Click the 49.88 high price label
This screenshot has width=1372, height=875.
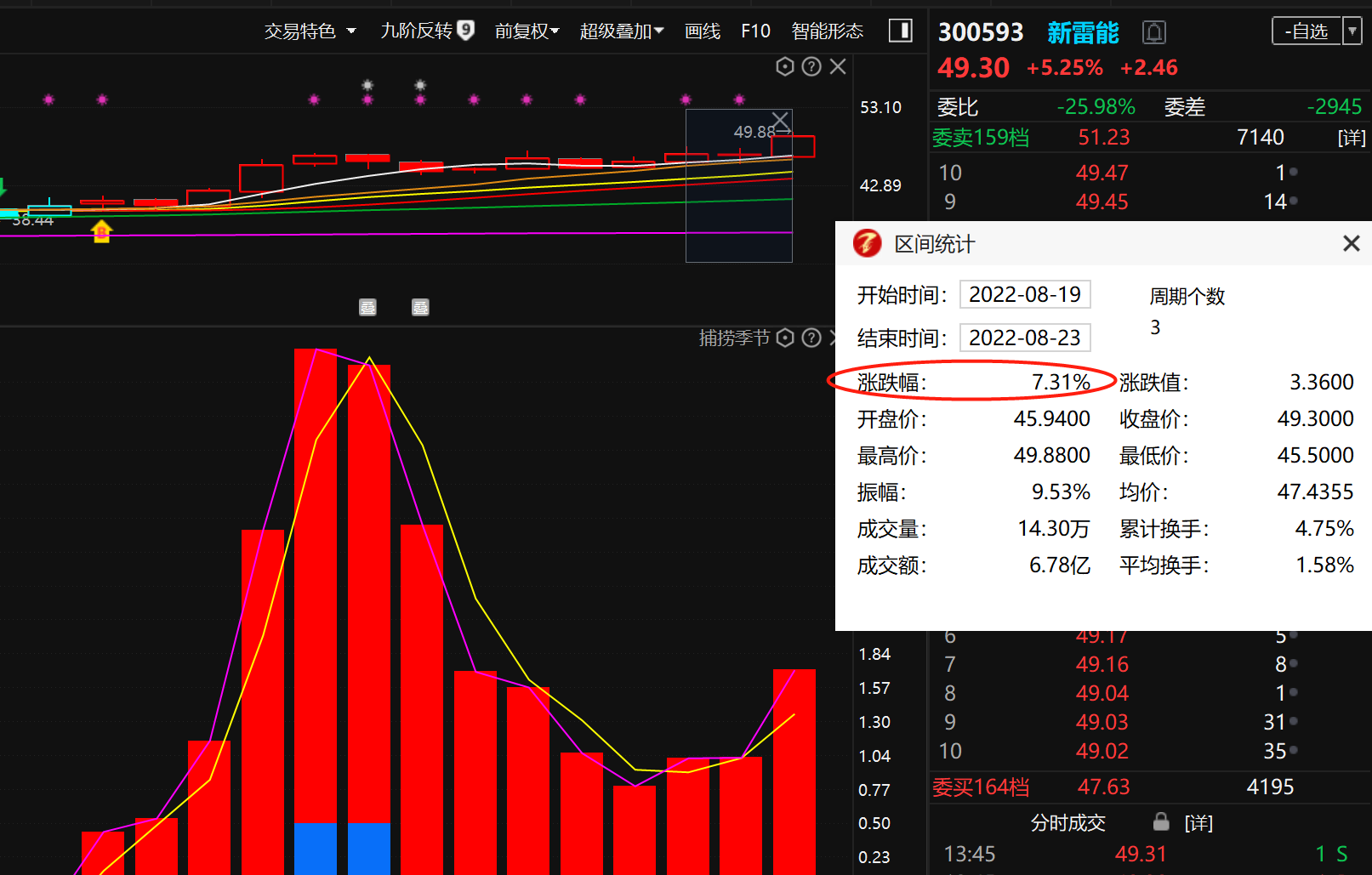[754, 132]
